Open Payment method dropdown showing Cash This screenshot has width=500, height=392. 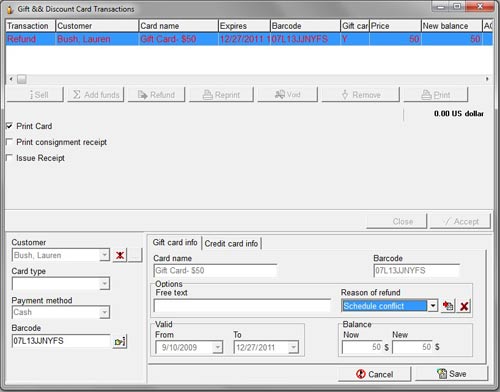click(x=104, y=312)
